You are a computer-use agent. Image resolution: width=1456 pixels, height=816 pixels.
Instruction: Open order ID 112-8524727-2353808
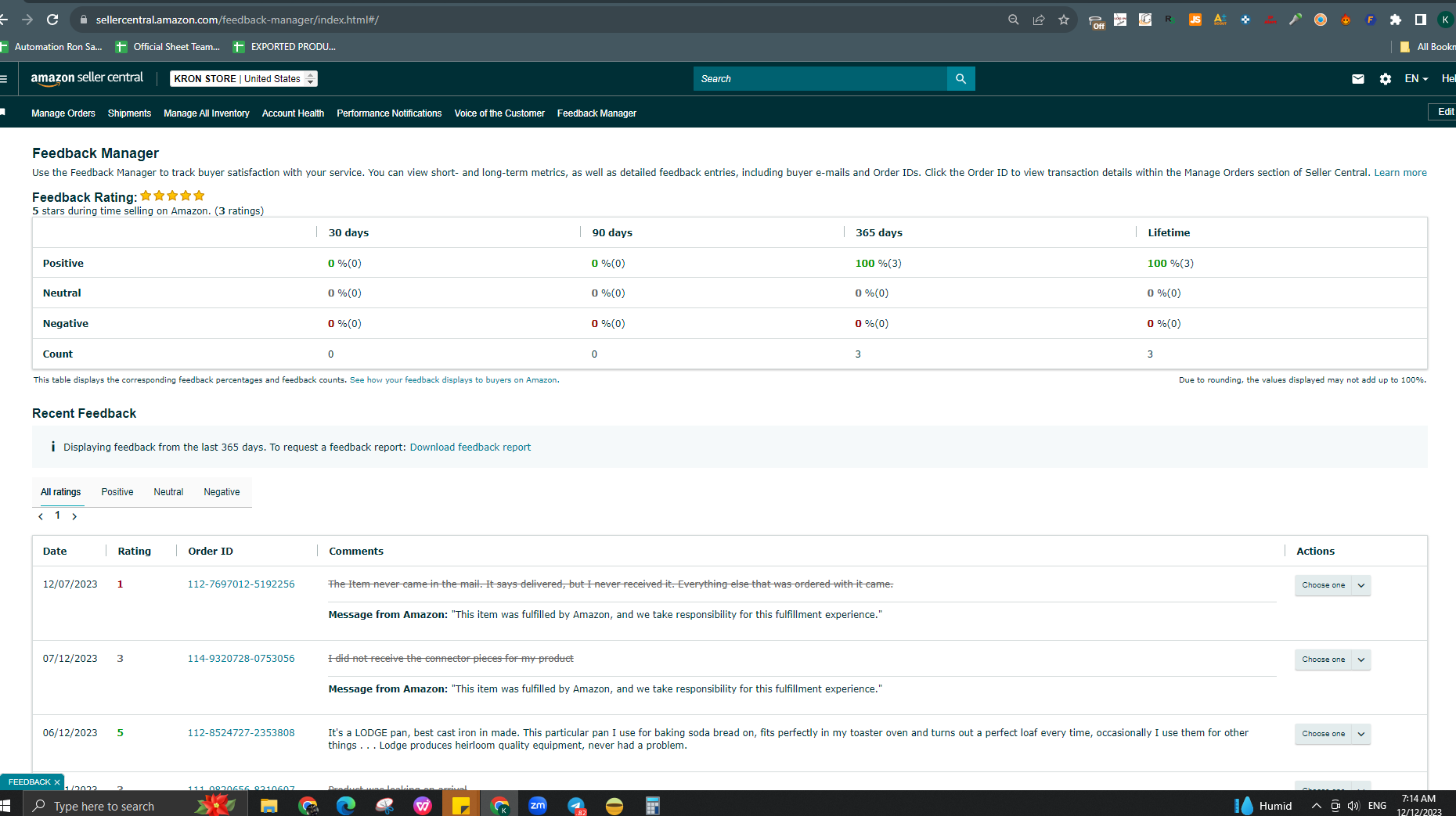point(241,733)
